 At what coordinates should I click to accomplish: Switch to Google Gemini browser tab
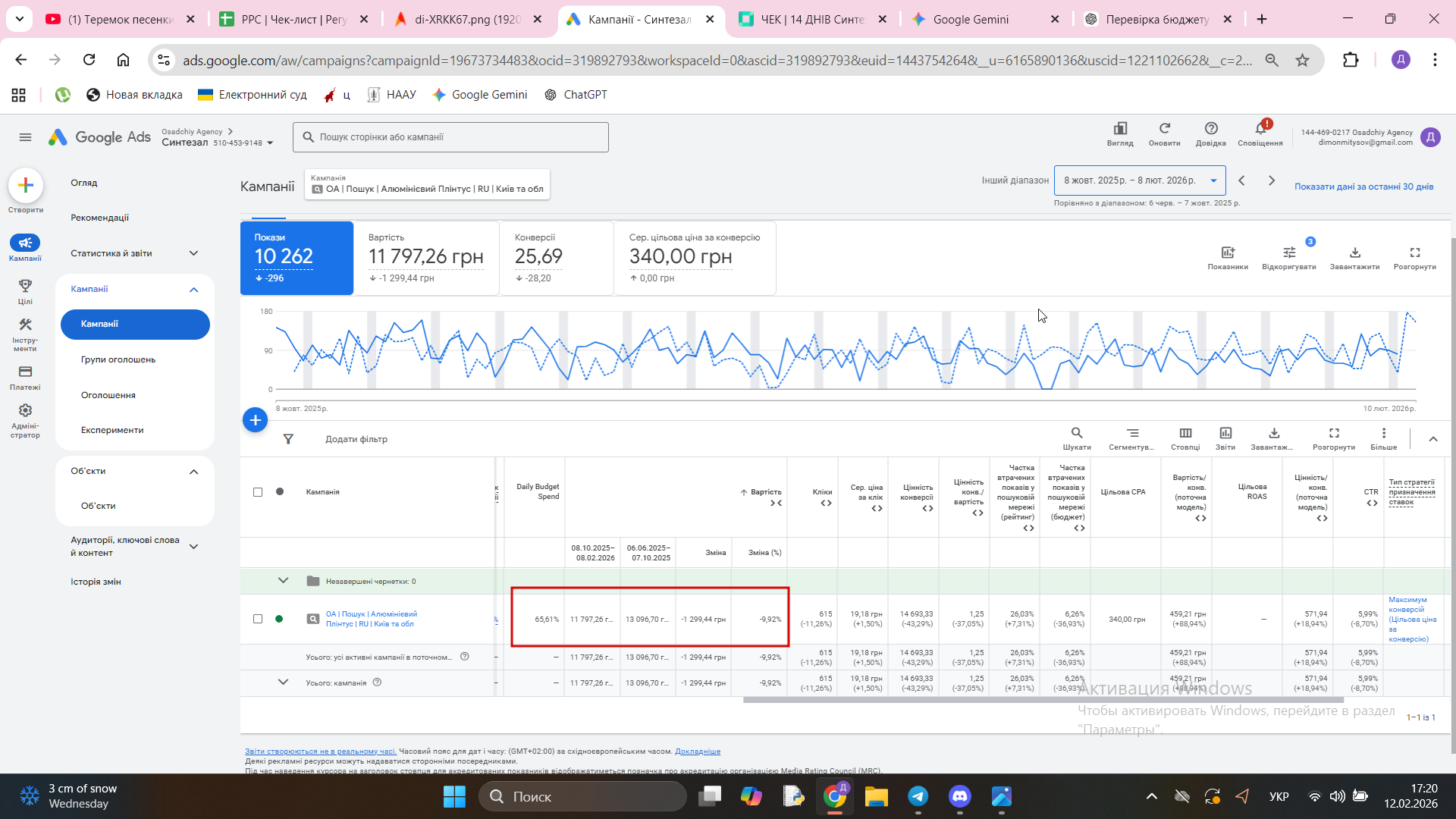971,20
